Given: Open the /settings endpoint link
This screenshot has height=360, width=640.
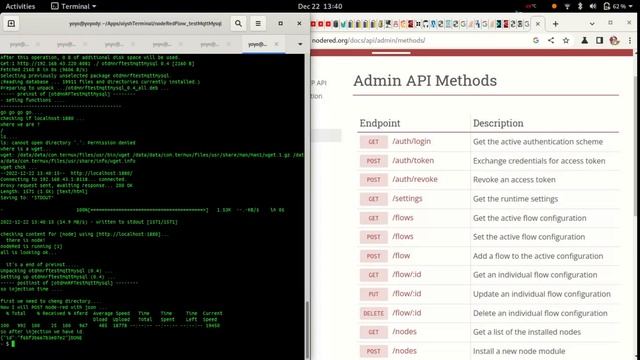Looking at the screenshot, I should (407, 198).
